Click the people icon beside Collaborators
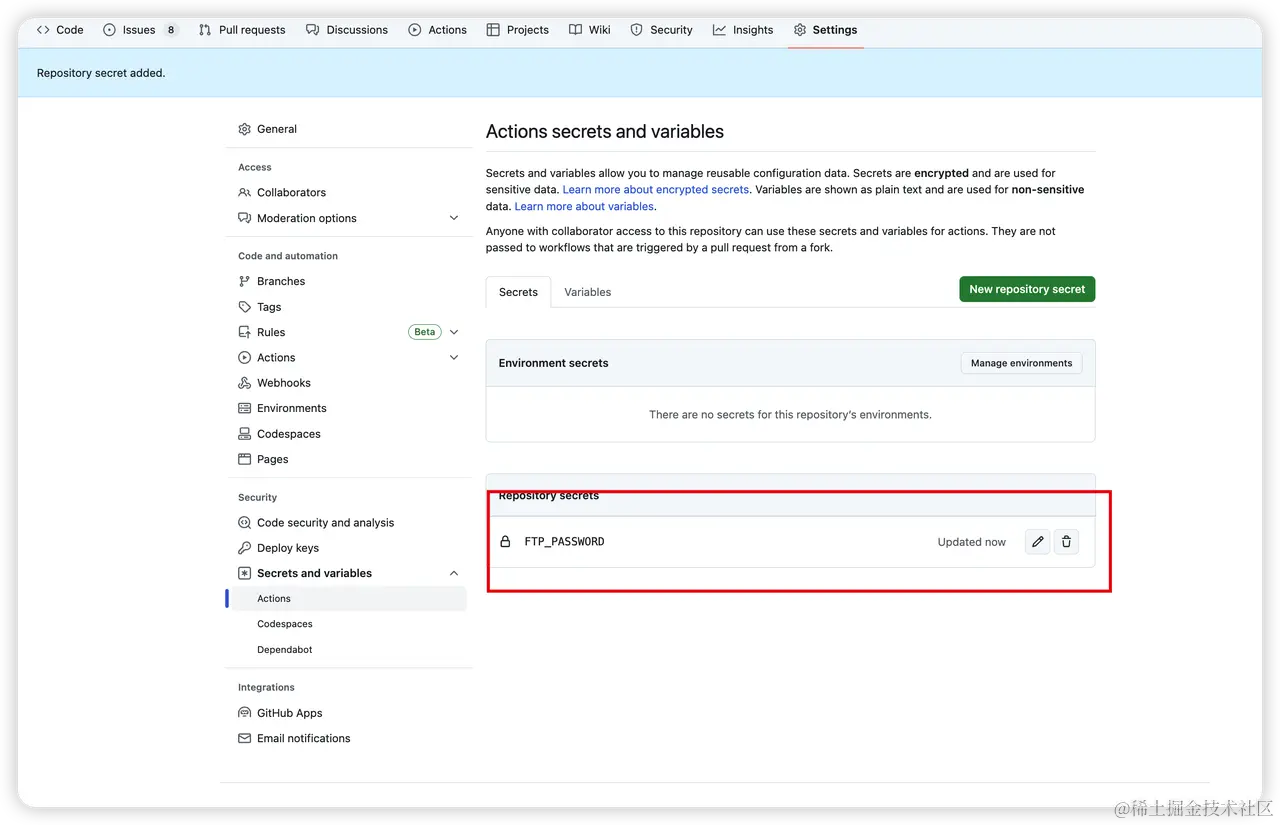The height and width of the screenshot is (825, 1280). click(245, 192)
